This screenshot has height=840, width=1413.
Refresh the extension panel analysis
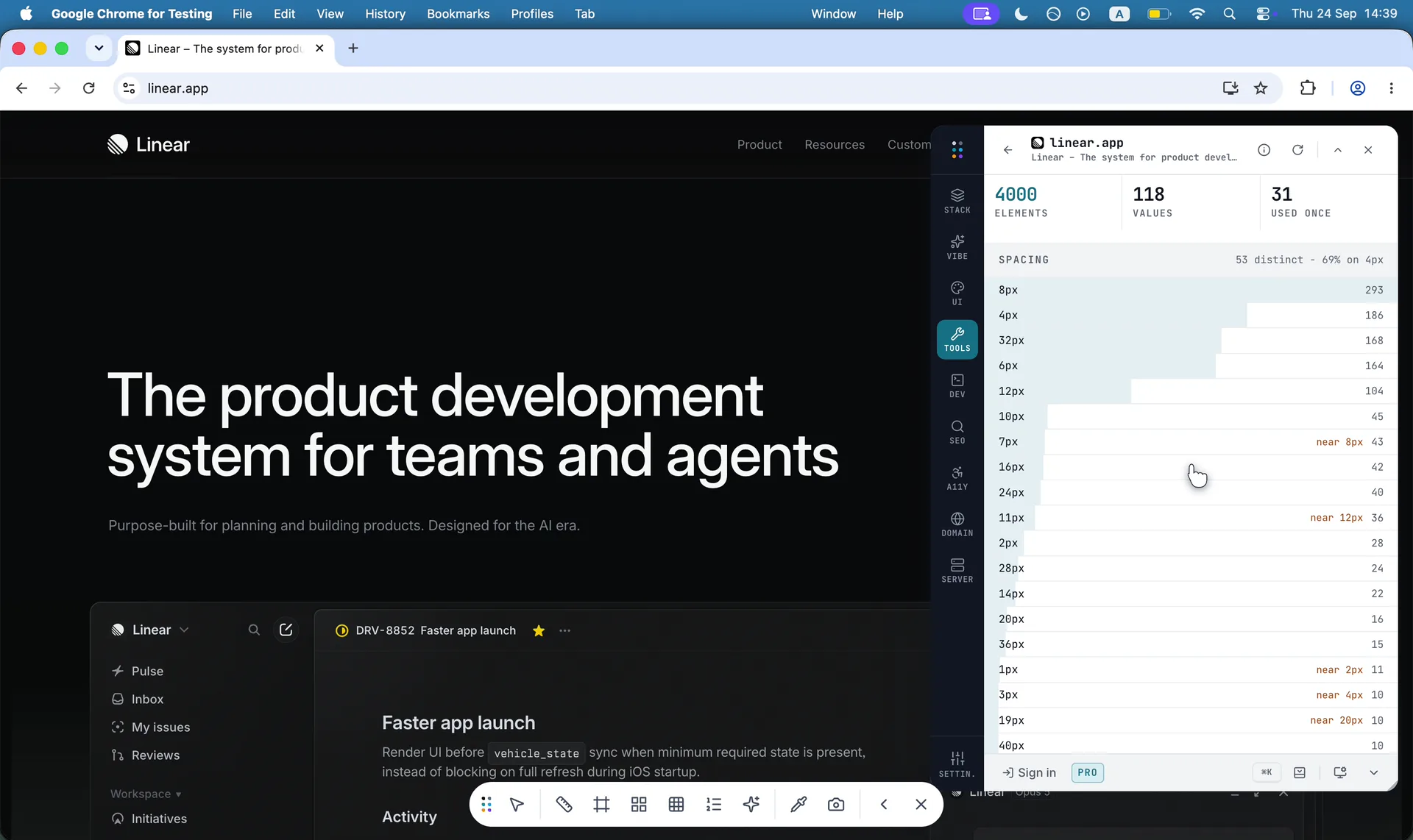pos(1297,150)
